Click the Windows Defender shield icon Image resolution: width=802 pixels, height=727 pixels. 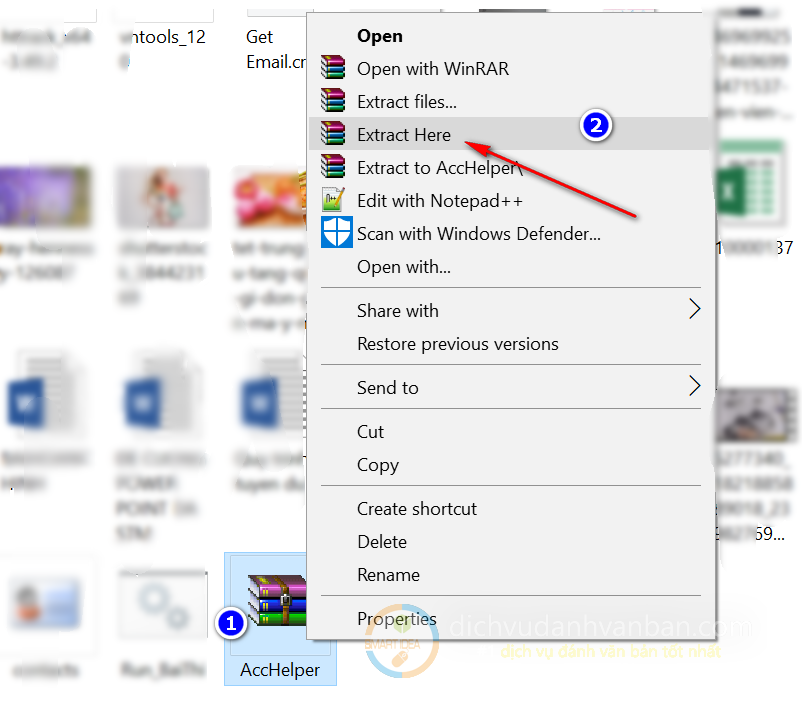point(335,233)
